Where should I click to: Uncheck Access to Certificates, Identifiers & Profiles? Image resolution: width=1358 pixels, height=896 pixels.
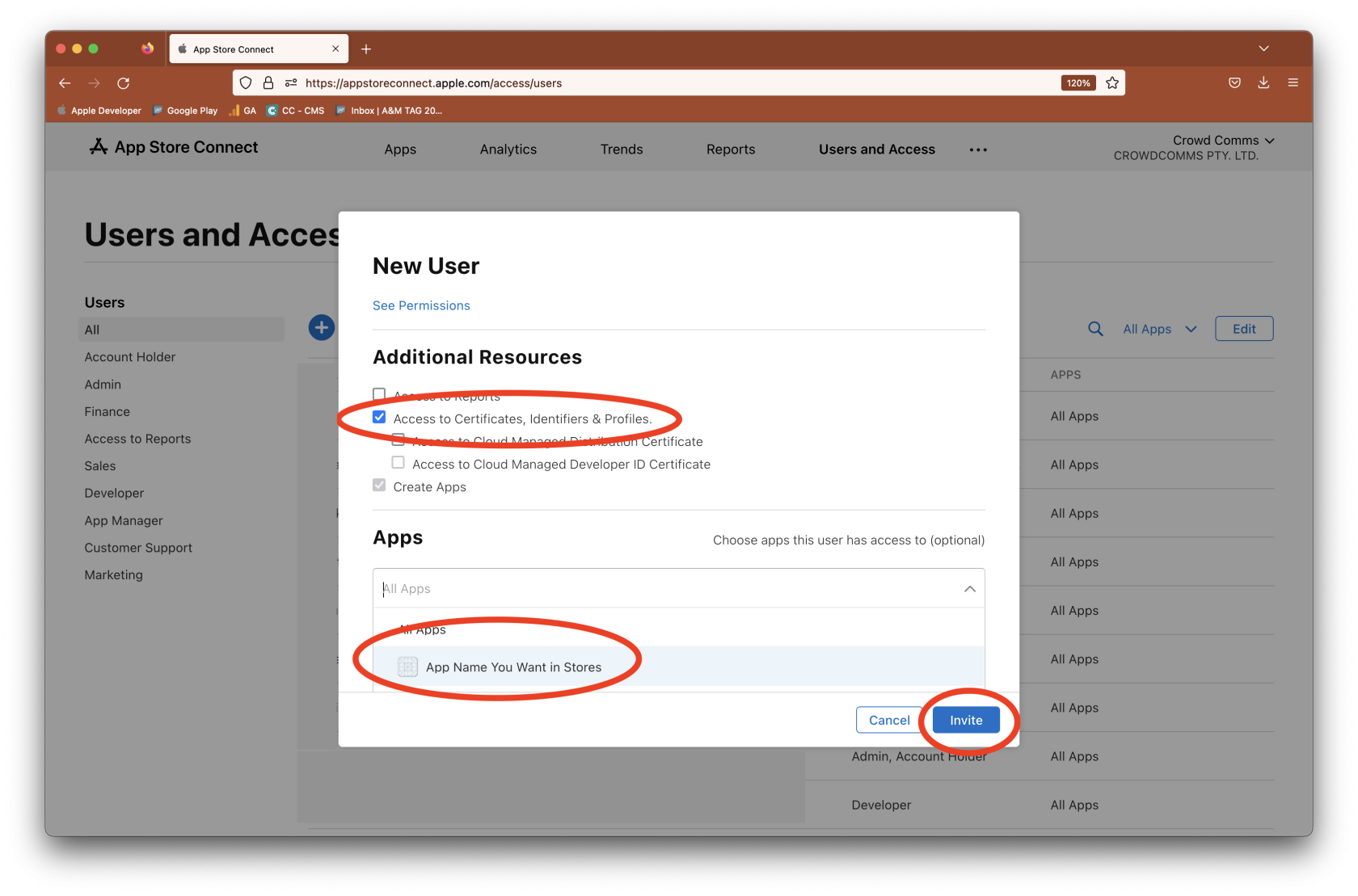click(379, 418)
